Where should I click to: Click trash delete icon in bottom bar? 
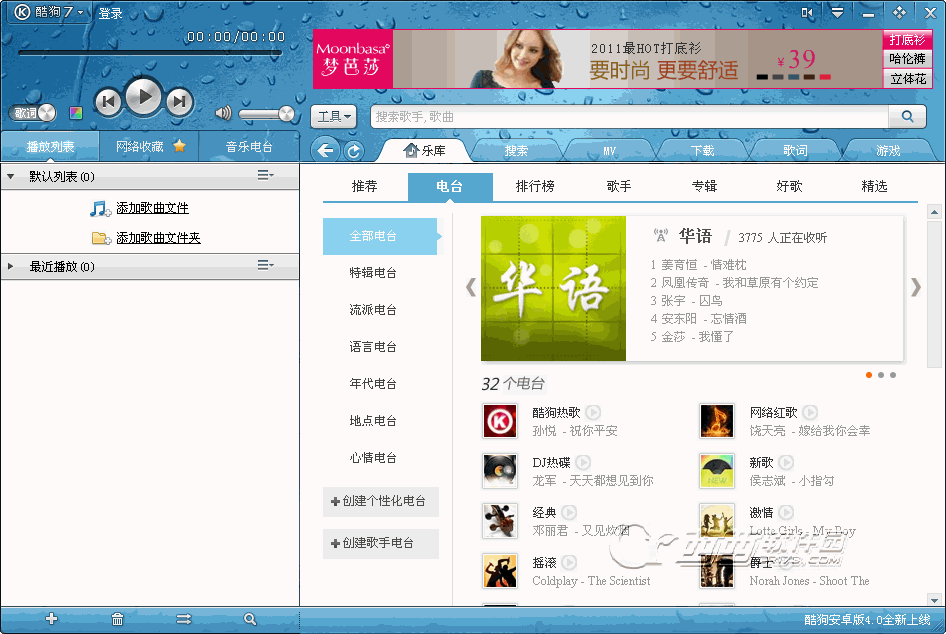pos(117,619)
